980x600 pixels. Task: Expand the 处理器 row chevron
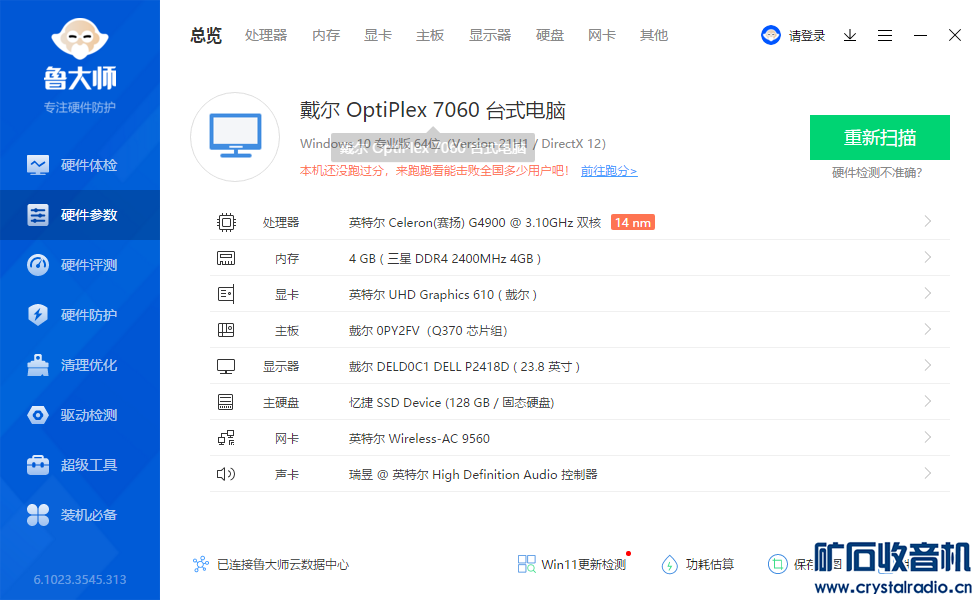tap(928, 221)
